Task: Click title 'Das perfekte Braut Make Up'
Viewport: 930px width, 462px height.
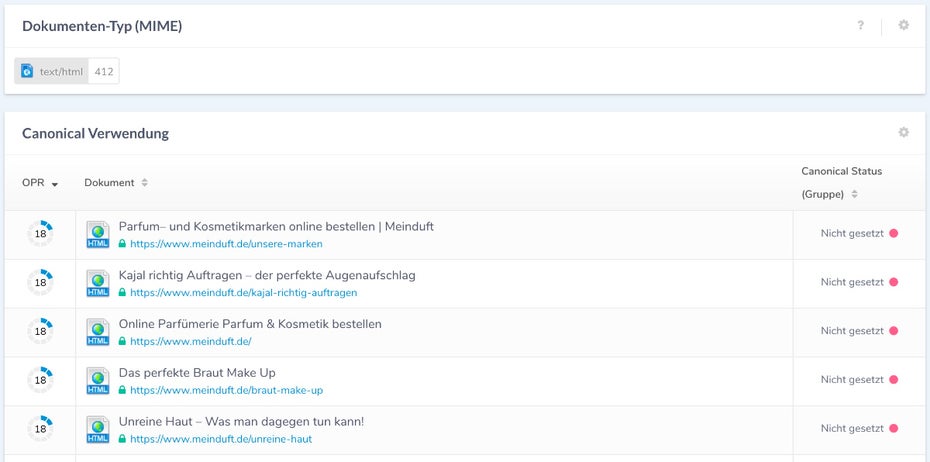Action: click(x=197, y=372)
